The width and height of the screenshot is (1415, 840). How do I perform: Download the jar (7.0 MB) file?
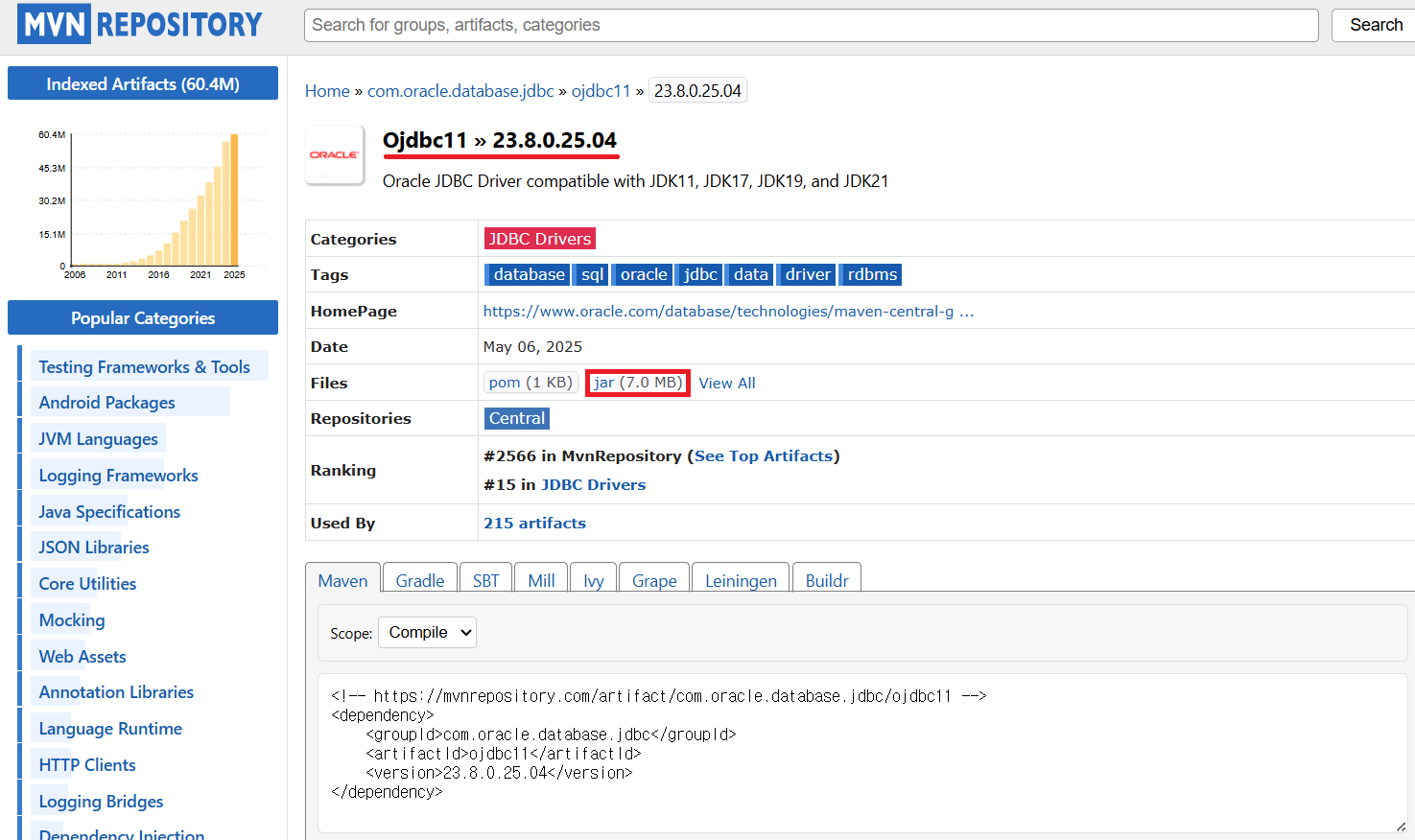[x=638, y=383]
